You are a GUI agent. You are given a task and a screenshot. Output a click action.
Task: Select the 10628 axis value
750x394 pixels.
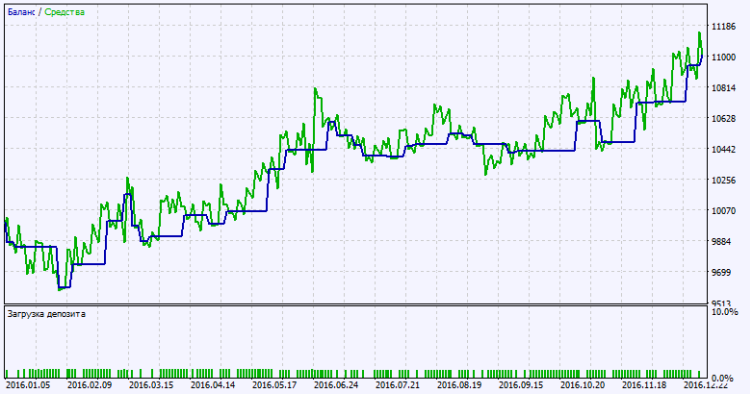pyautogui.click(x=724, y=119)
